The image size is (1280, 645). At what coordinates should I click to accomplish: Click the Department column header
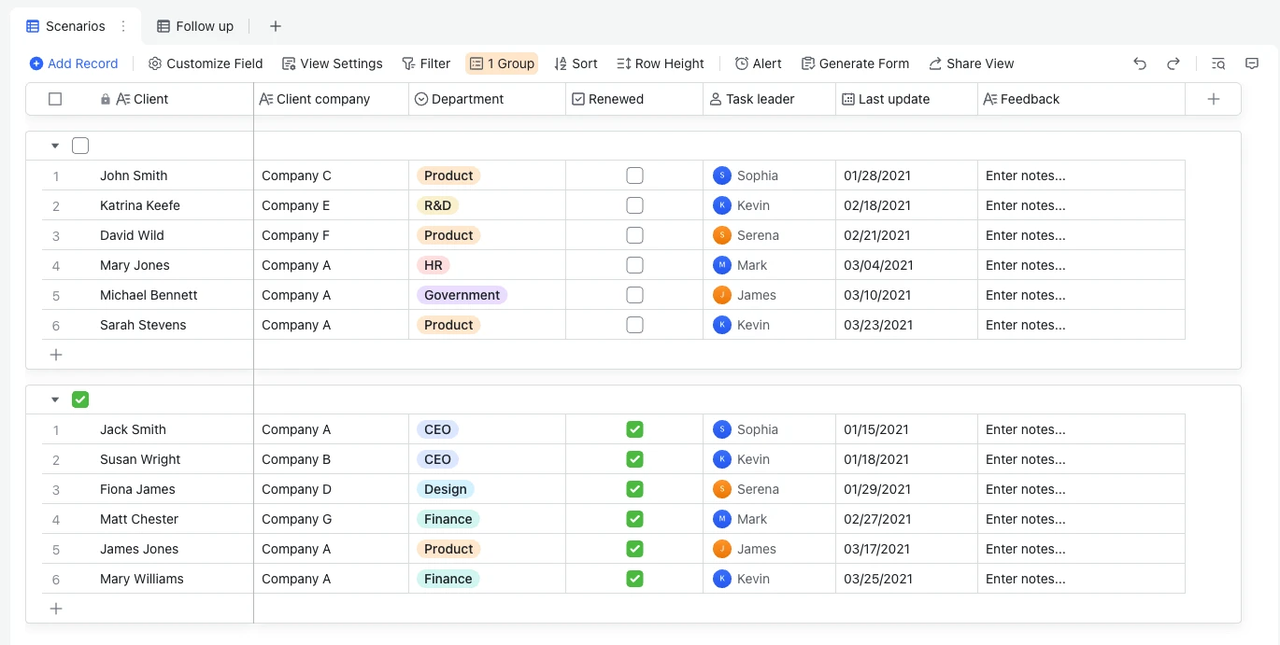(487, 99)
